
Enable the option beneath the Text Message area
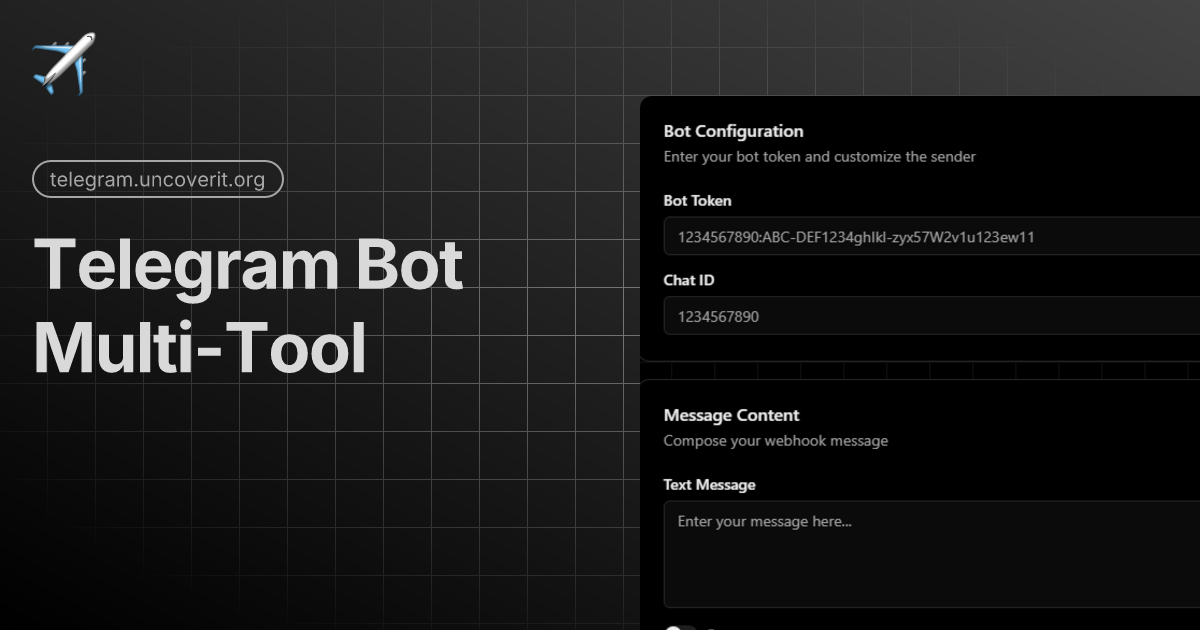(683, 627)
